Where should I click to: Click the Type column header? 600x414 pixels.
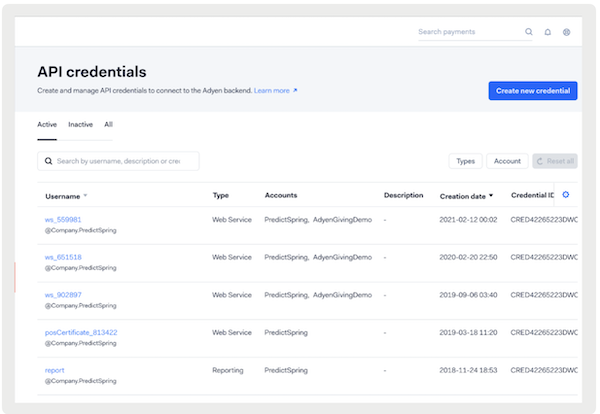(x=221, y=195)
